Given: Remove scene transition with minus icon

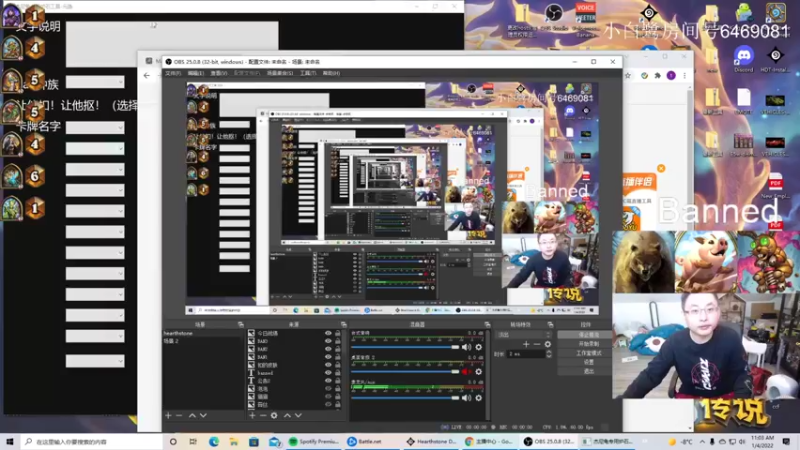Looking at the screenshot, I should (537, 344).
